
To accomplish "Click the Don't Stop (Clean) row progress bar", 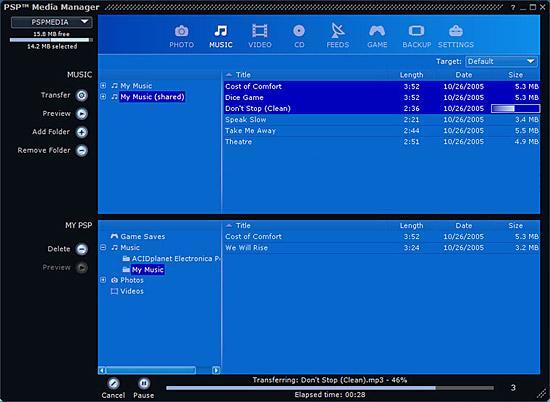I will (x=515, y=108).
